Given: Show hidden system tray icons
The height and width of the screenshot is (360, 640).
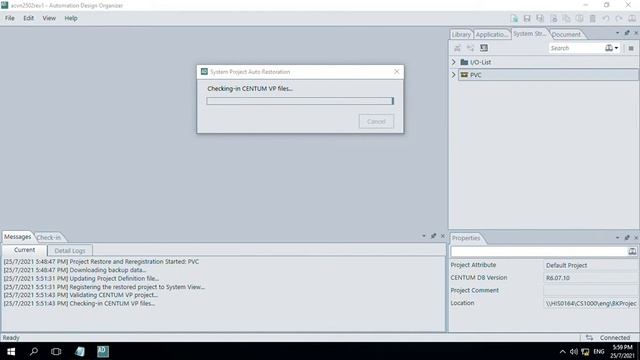Looking at the screenshot, I should pos(562,351).
